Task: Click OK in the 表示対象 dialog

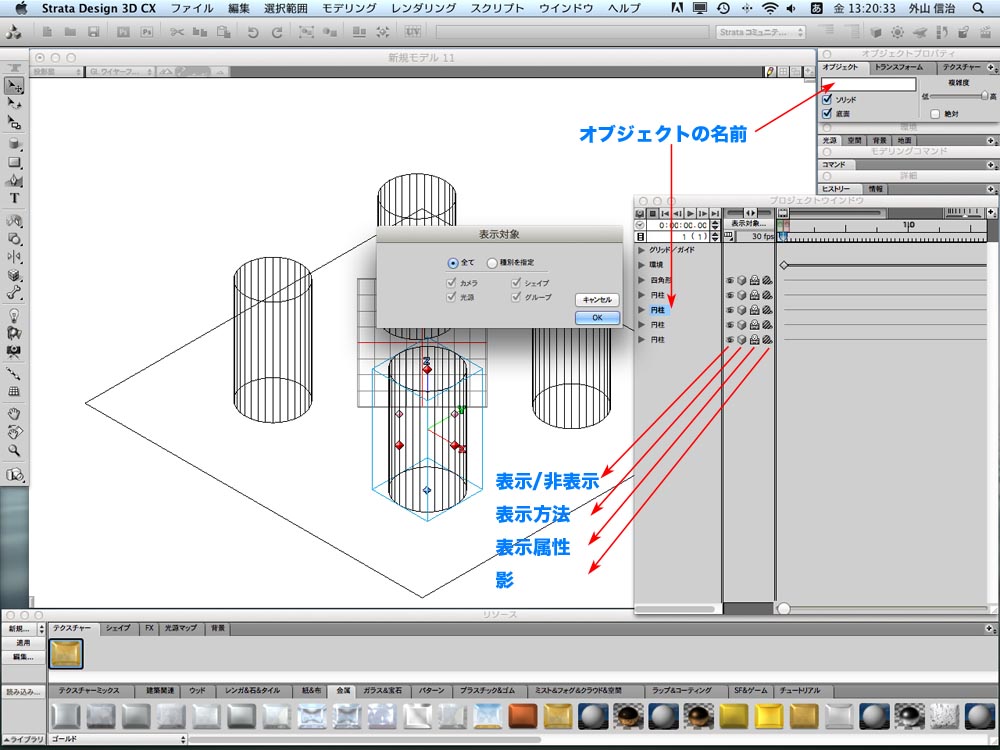Action: coord(597,317)
